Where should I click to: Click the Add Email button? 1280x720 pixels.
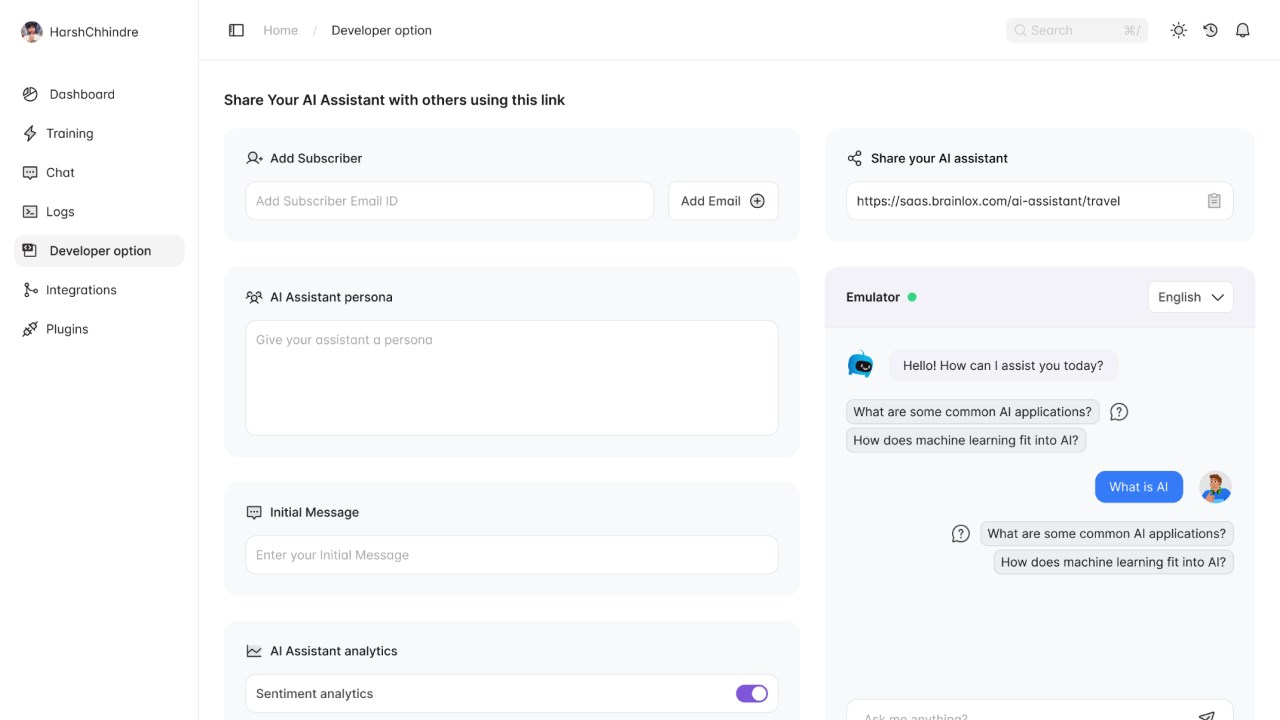723,201
